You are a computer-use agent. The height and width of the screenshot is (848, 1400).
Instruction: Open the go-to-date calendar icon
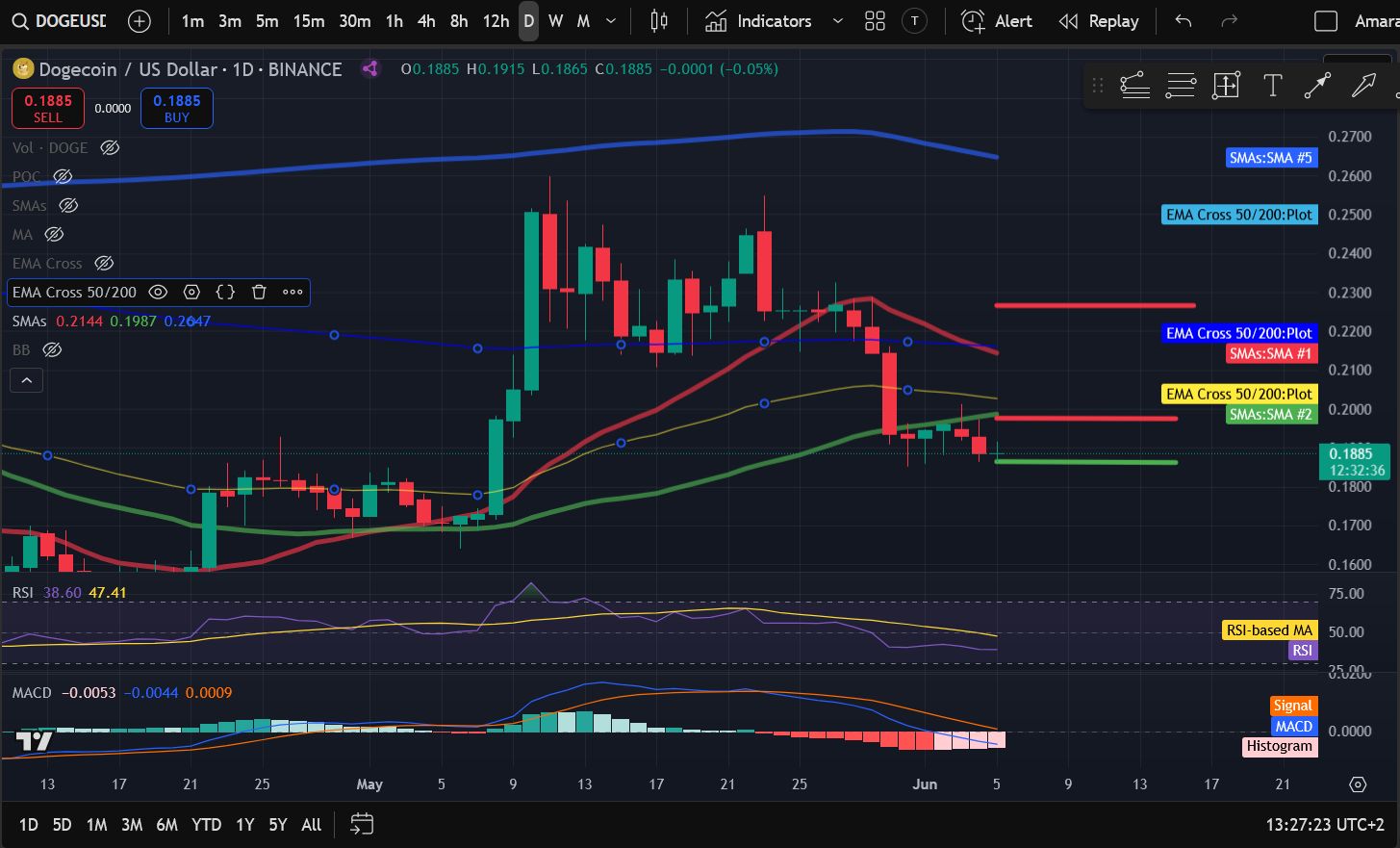click(362, 824)
